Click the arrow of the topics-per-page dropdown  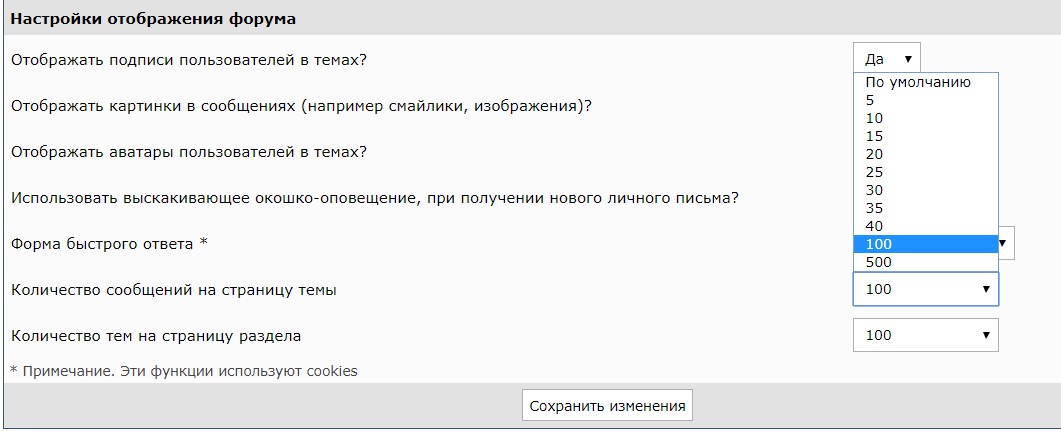[x=986, y=335]
